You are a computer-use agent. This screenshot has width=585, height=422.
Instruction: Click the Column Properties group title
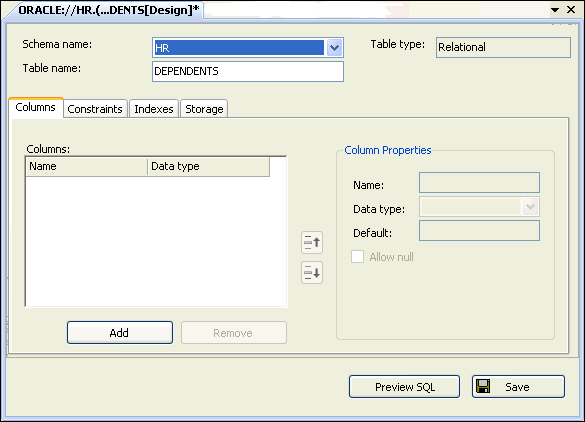point(388,150)
